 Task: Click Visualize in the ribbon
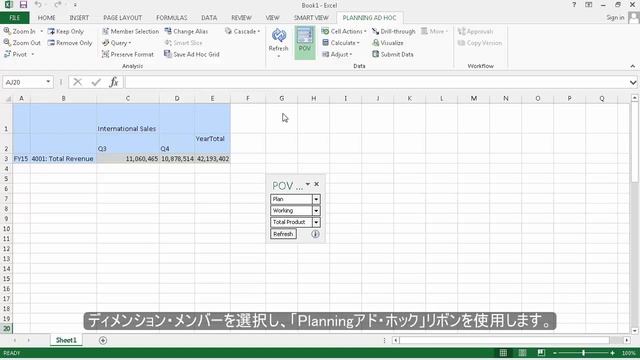coord(388,42)
